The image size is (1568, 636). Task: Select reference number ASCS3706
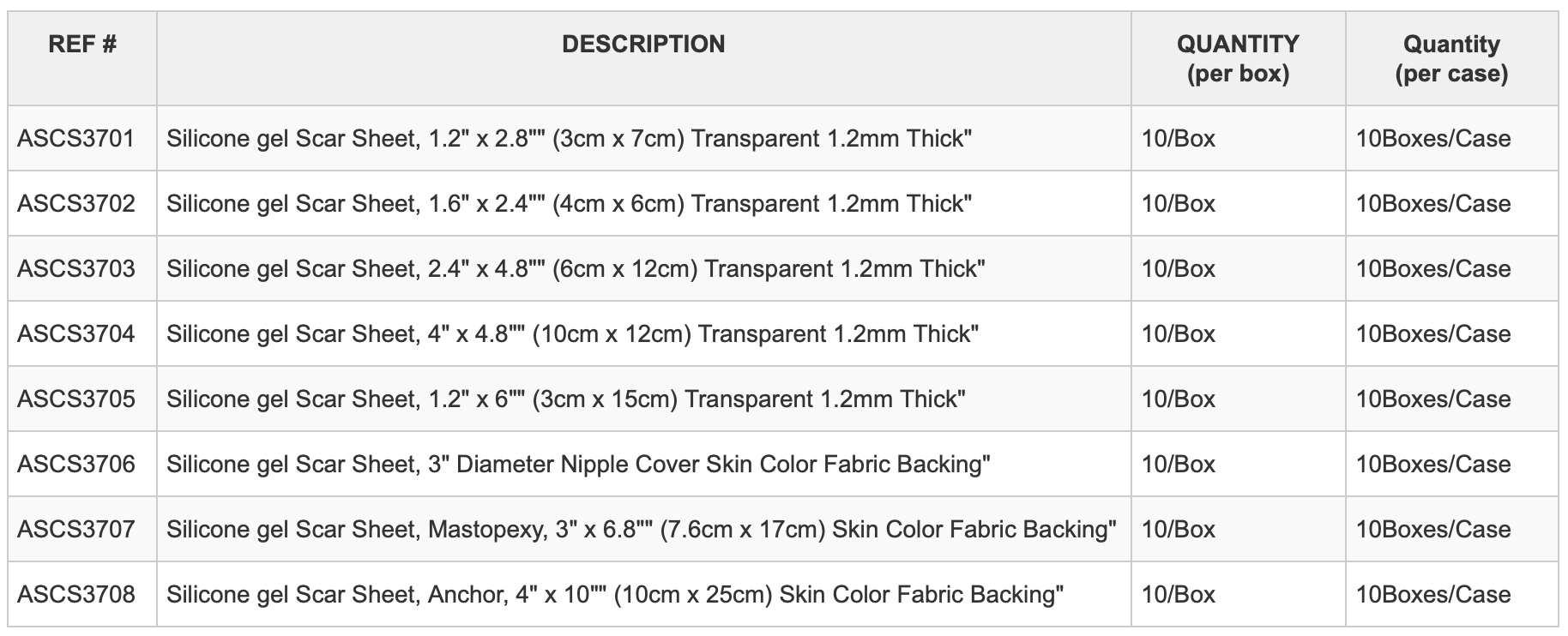[x=76, y=465]
